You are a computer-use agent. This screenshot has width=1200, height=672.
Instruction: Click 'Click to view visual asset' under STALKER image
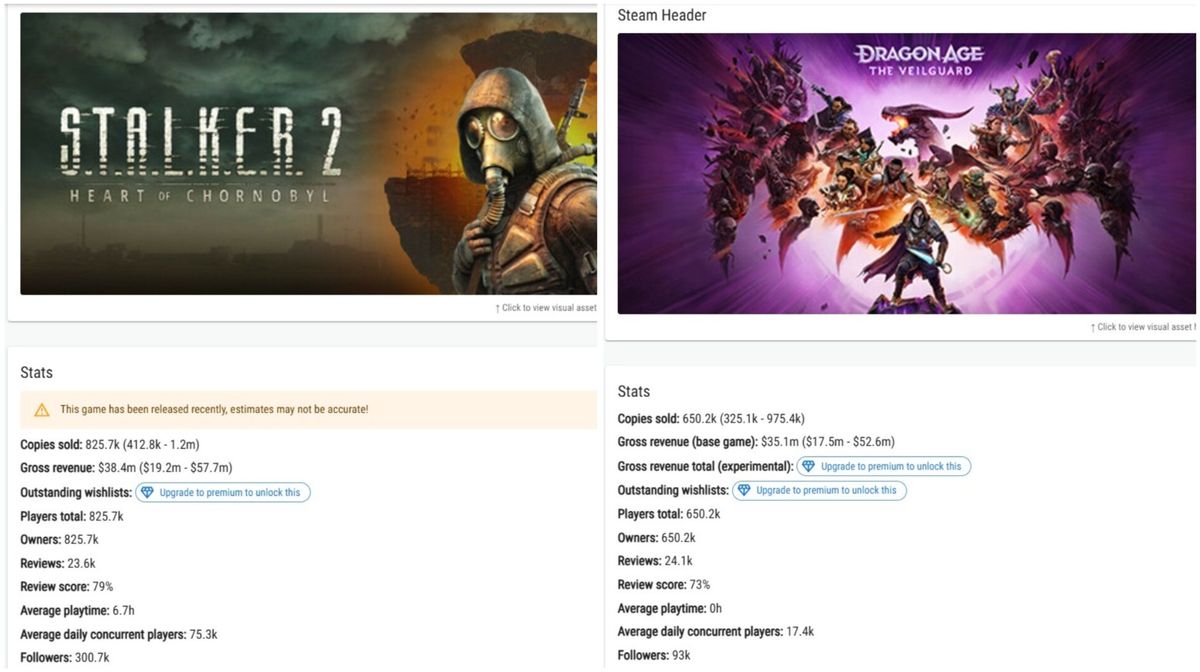tap(546, 308)
